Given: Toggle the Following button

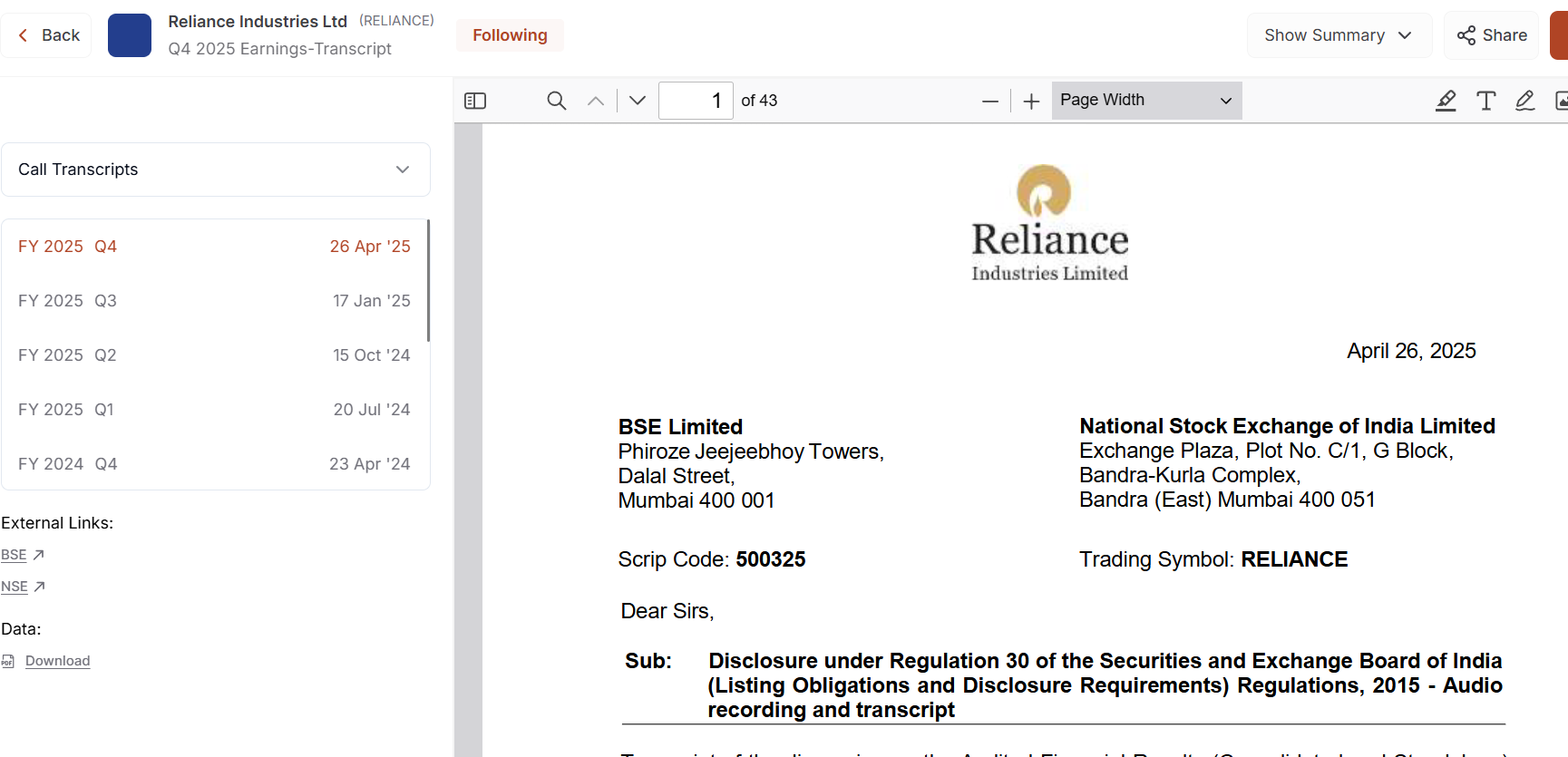Looking at the screenshot, I should pyautogui.click(x=510, y=35).
